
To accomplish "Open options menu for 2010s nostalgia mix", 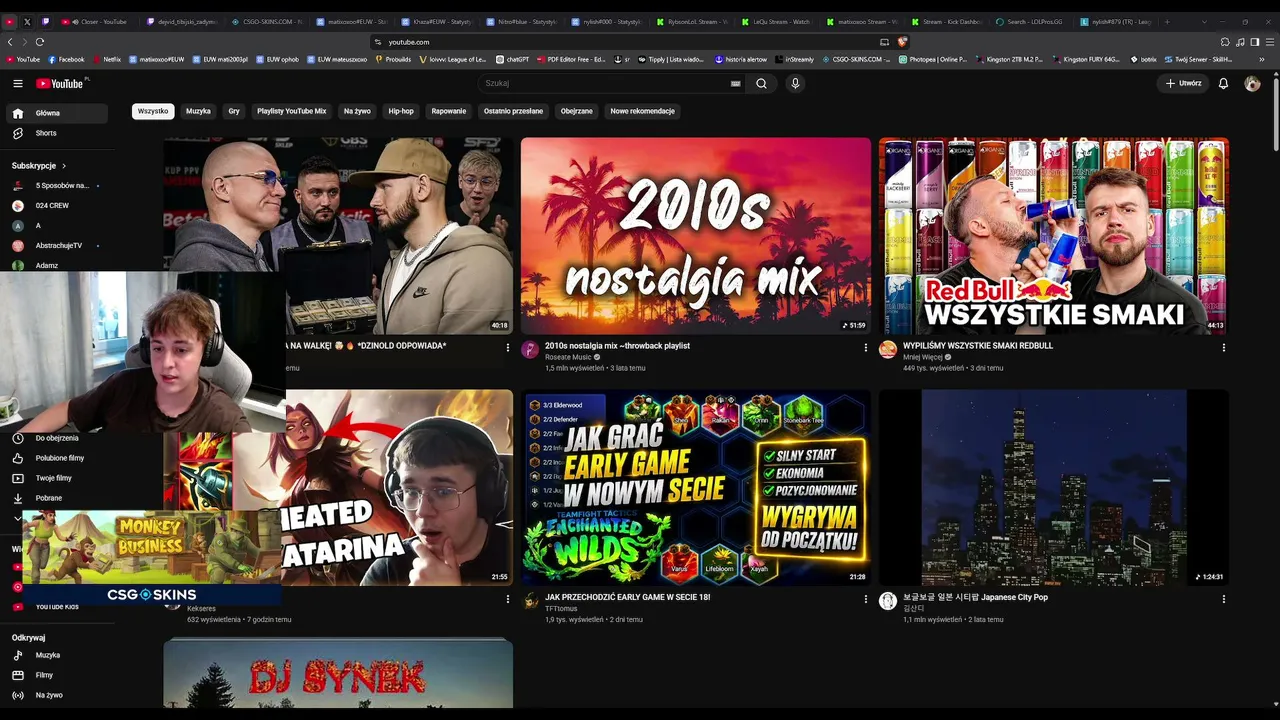I will point(866,348).
